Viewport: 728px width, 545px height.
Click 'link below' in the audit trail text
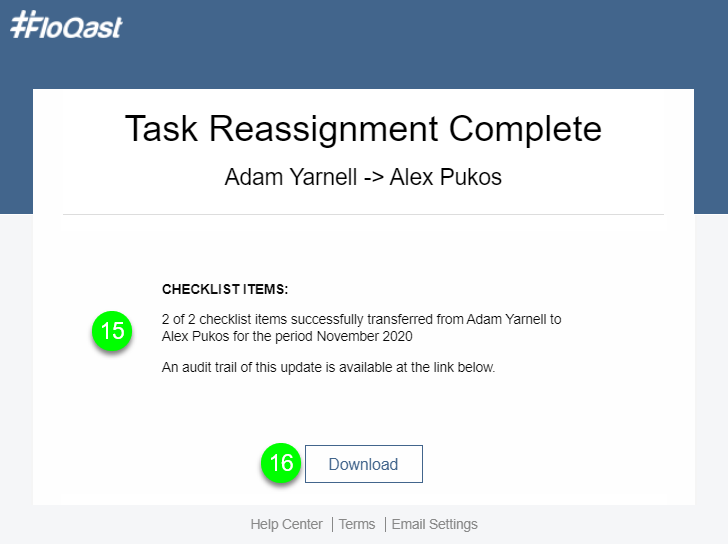tap(461, 367)
